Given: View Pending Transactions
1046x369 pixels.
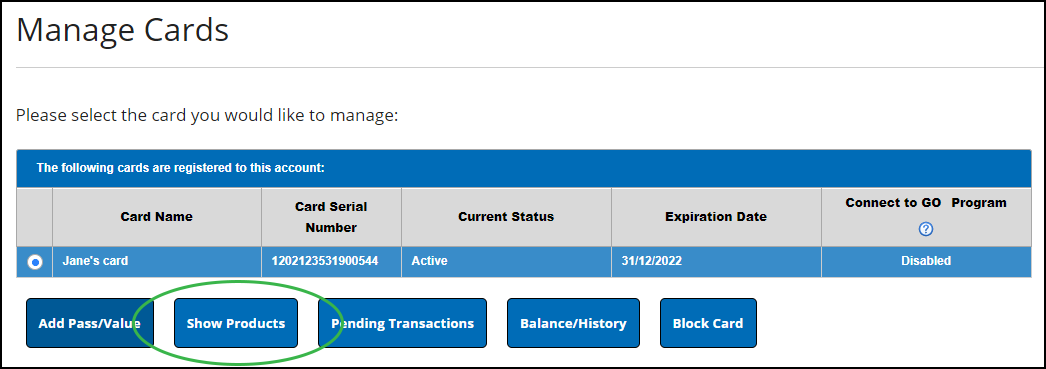Looking at the screenshot, I should click(402, 323).
